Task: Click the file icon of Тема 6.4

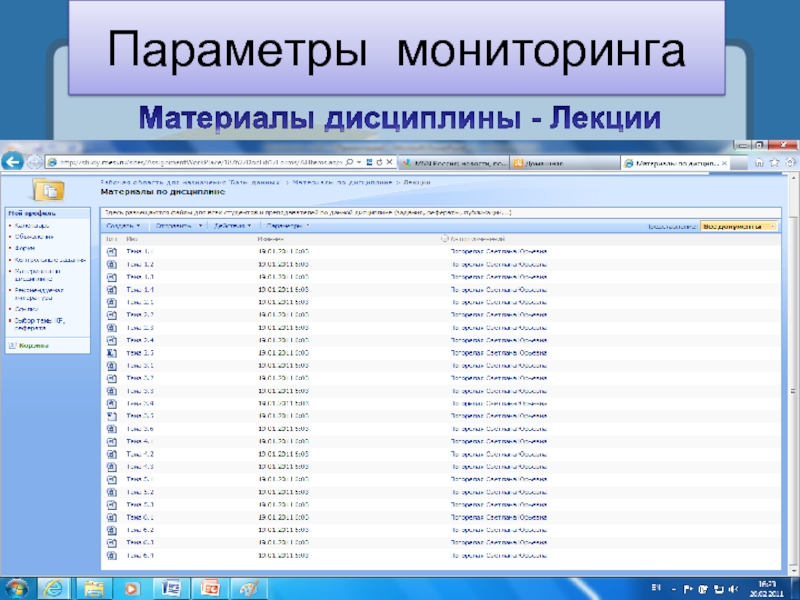Action: click(x=112, y=556)
